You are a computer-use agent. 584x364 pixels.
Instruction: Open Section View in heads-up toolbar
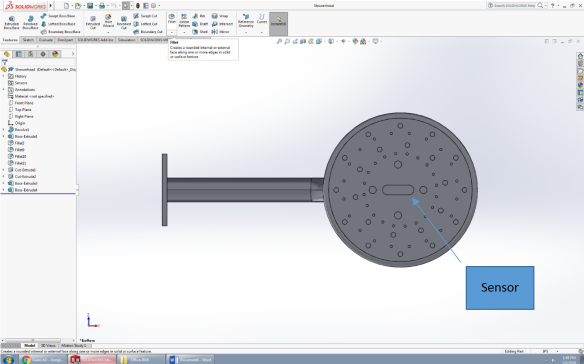pyautogui.click(x=303, y=41)
